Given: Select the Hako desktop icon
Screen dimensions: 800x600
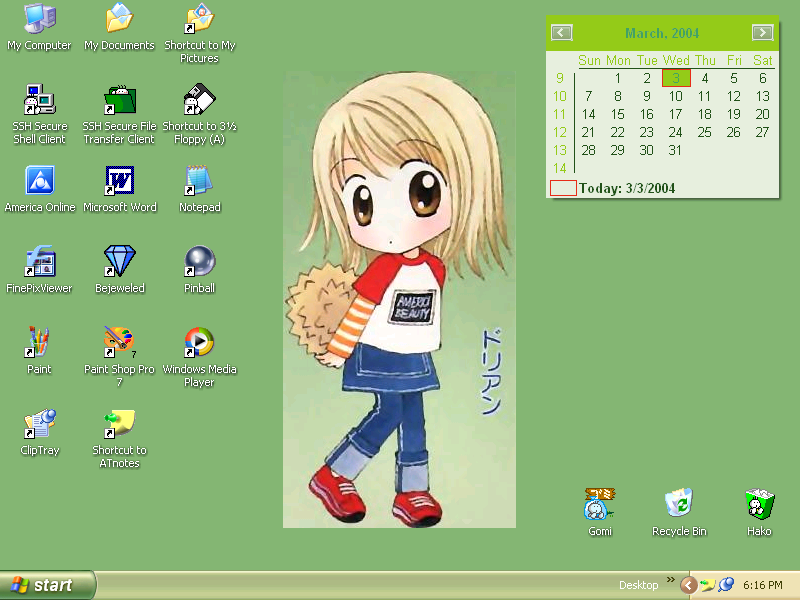Looking at the screenshot, I should (759, 504).
